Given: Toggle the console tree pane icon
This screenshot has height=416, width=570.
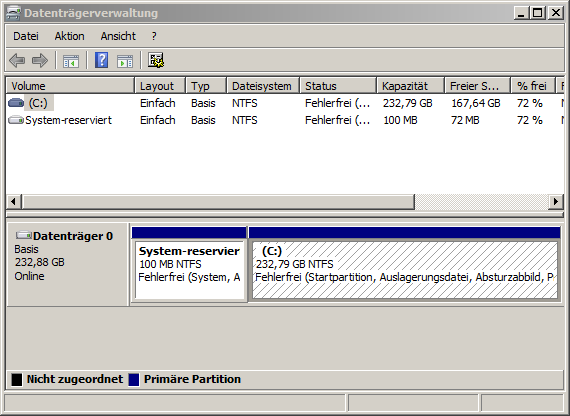Looking at the screenshot, I should coord(71,61).
